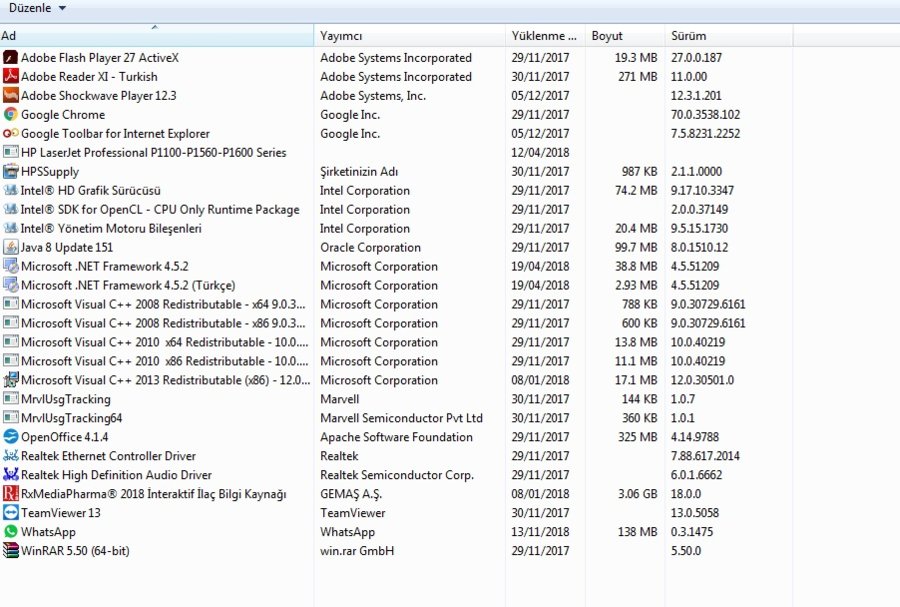900x607 pixels.
Task: Select the Google Chrome program name
Action: tap(63, 115)
